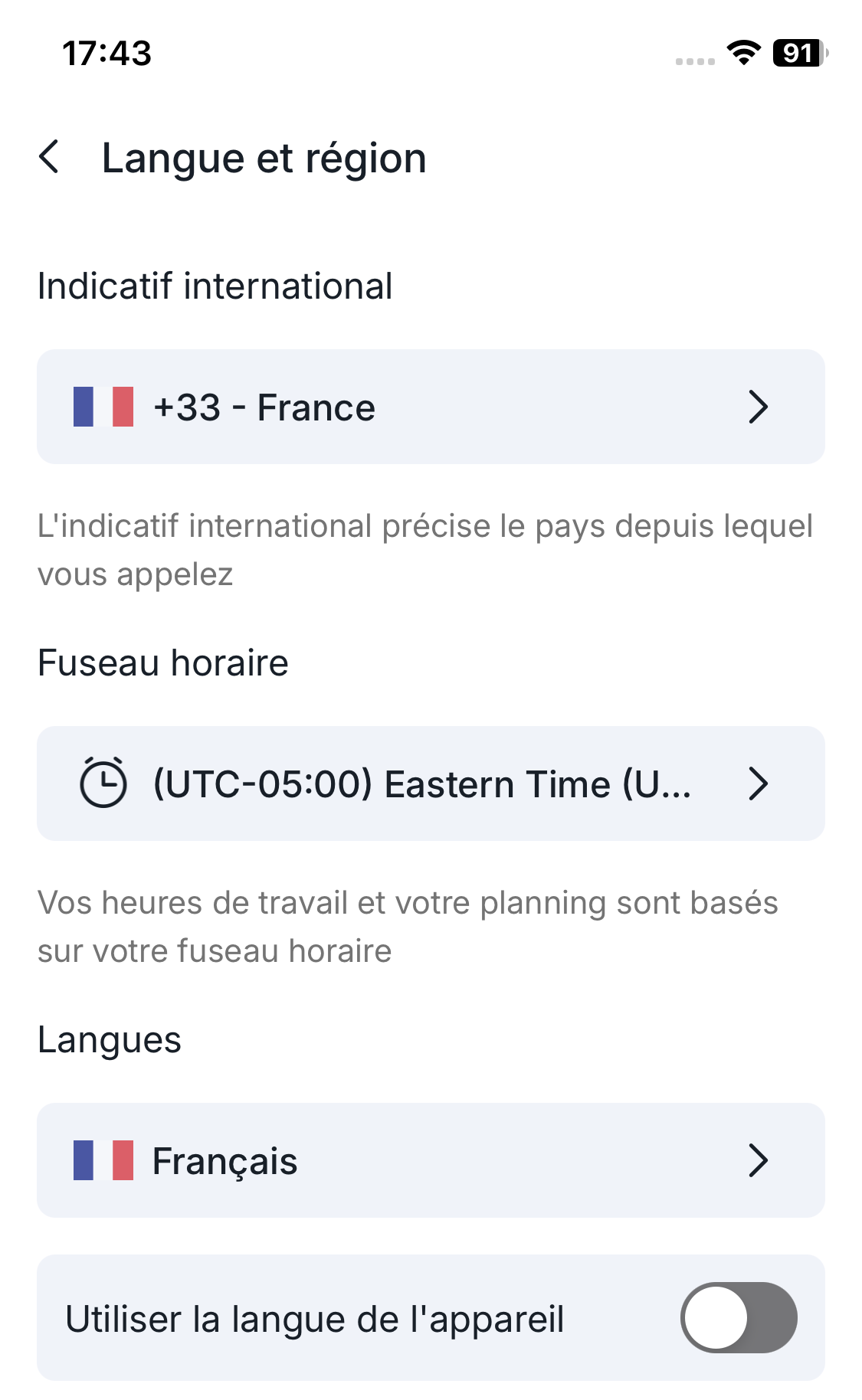Viewport: 862px width, 1400px height.
Task: Tap the Français language label
Action: point(225,1161)
